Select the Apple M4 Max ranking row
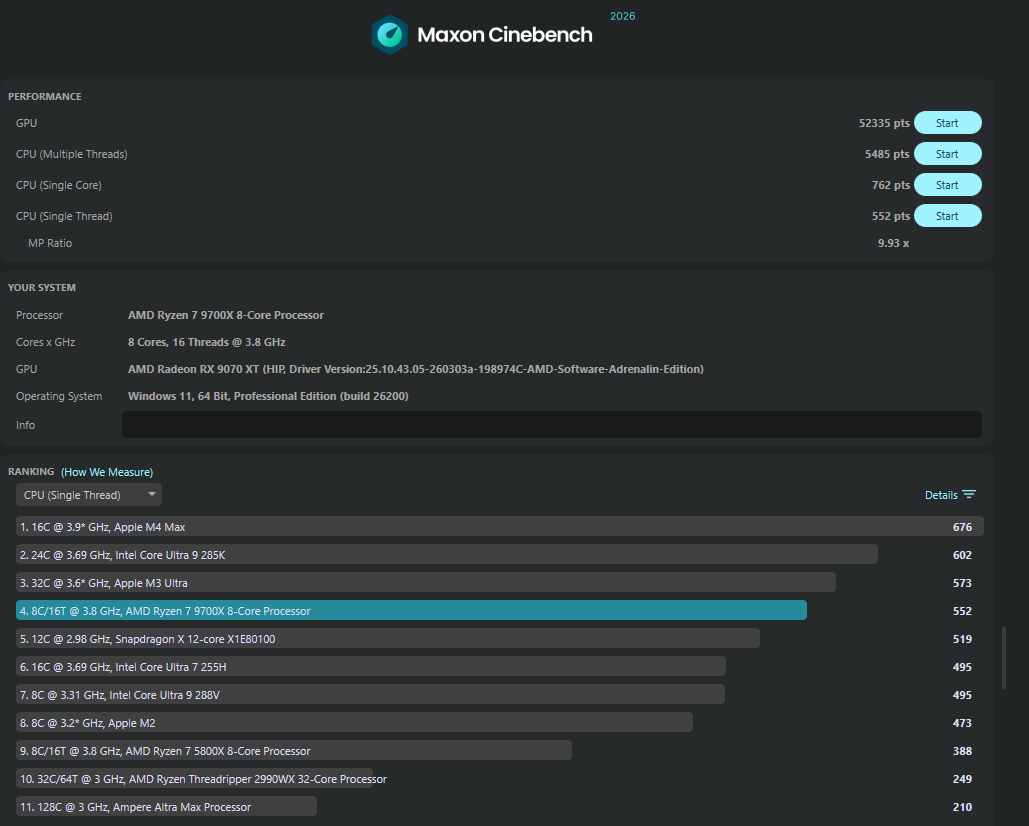 499,527
